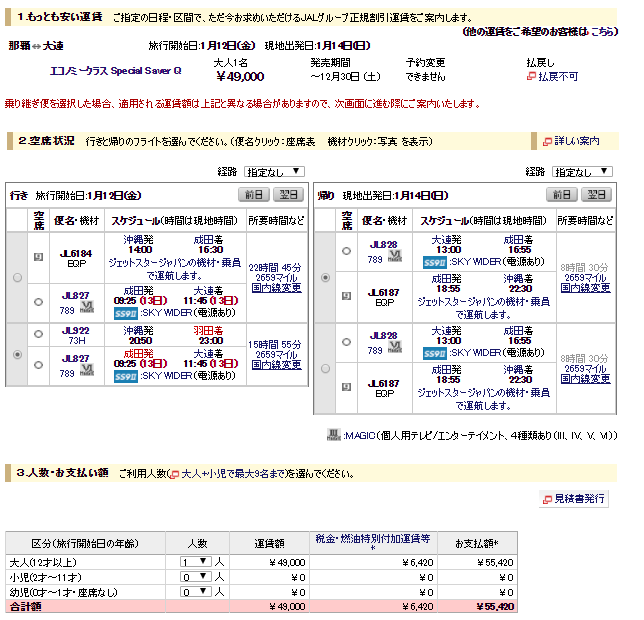
Task: Select JL828 radio in the selected return itinerary
Action: 346,251
